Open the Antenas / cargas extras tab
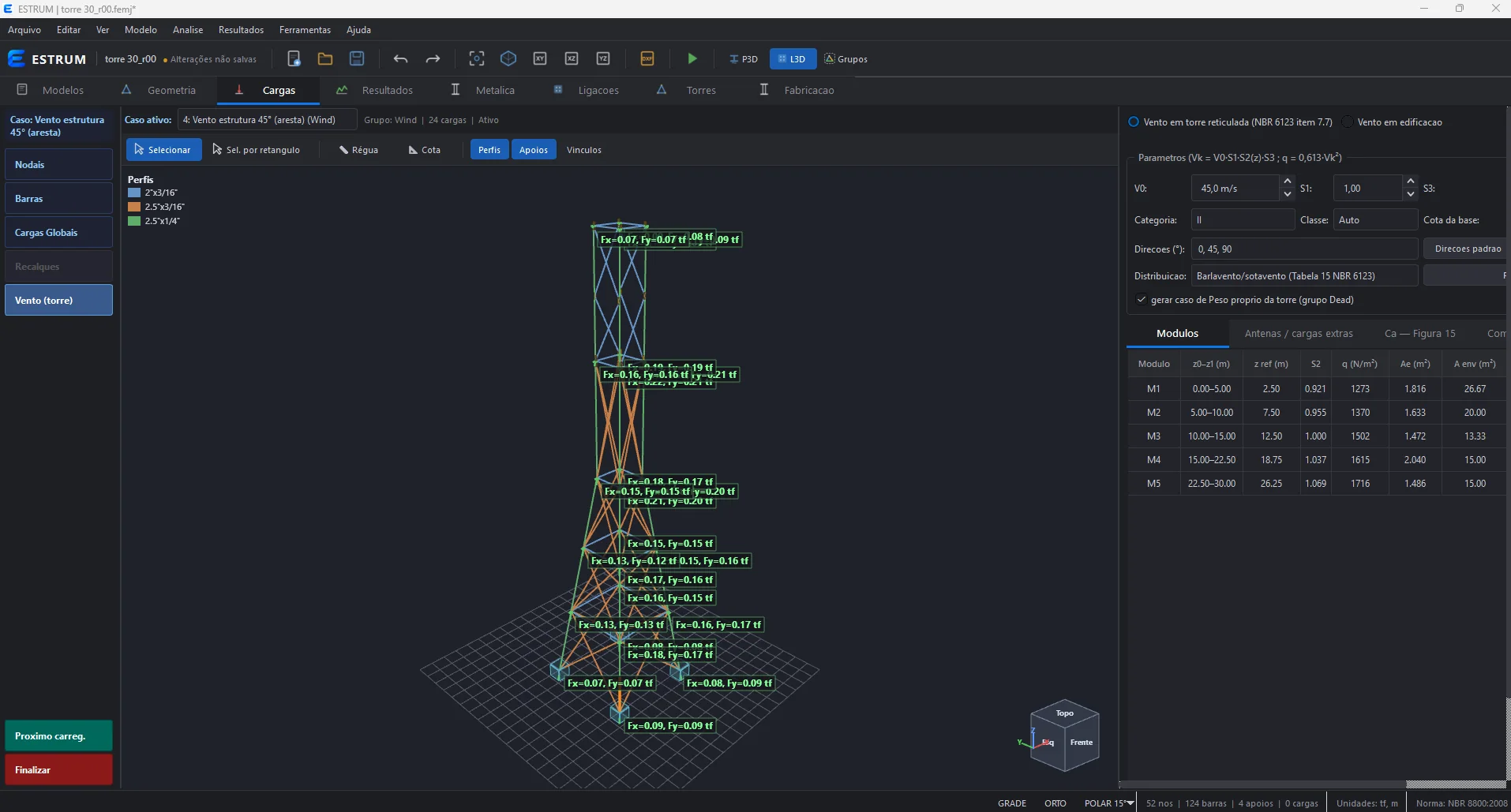Image resolution: width=1511 pixels, height=812 pixels. point(1299,334)
